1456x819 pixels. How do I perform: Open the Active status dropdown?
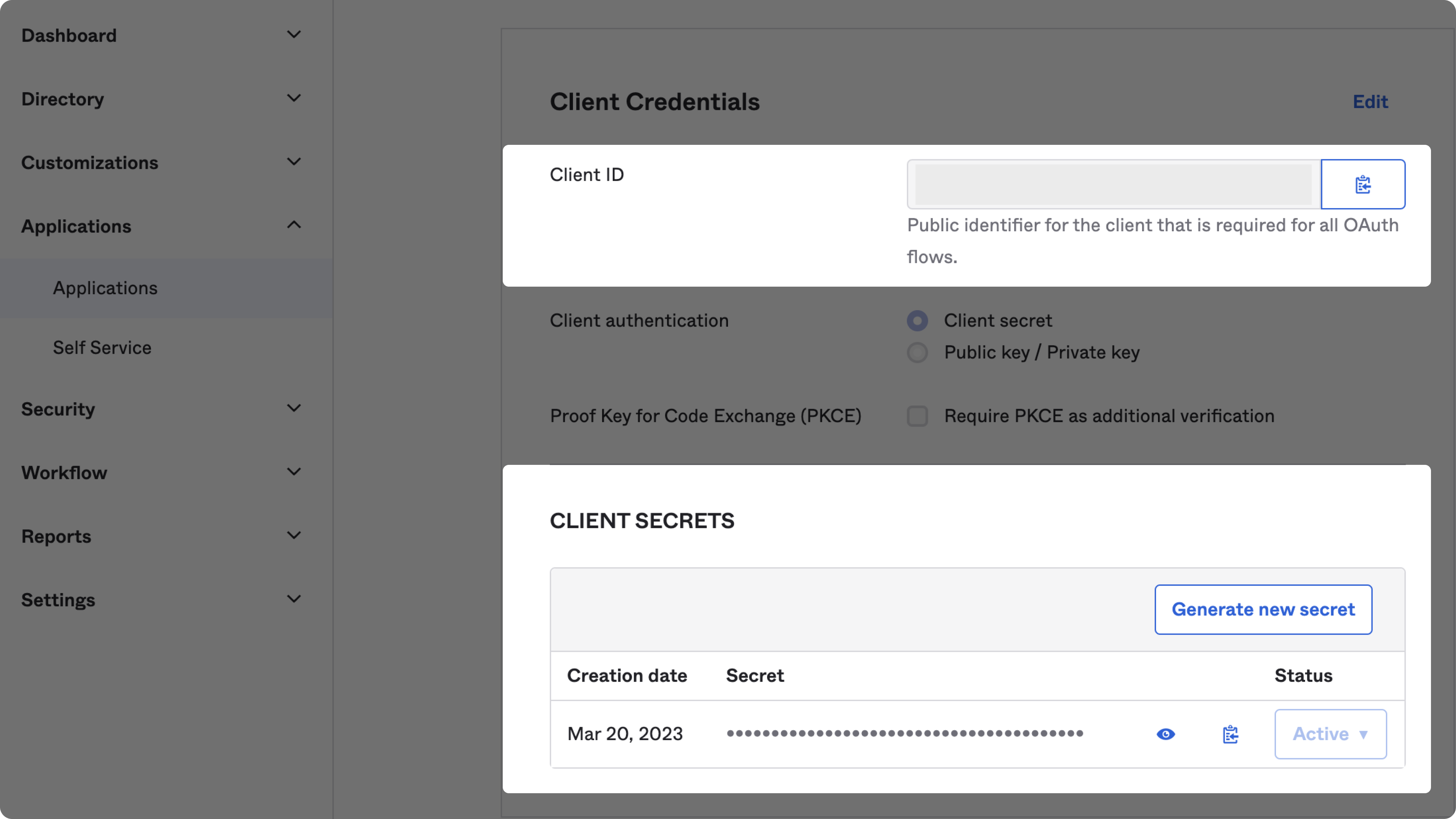point(1330,734)
